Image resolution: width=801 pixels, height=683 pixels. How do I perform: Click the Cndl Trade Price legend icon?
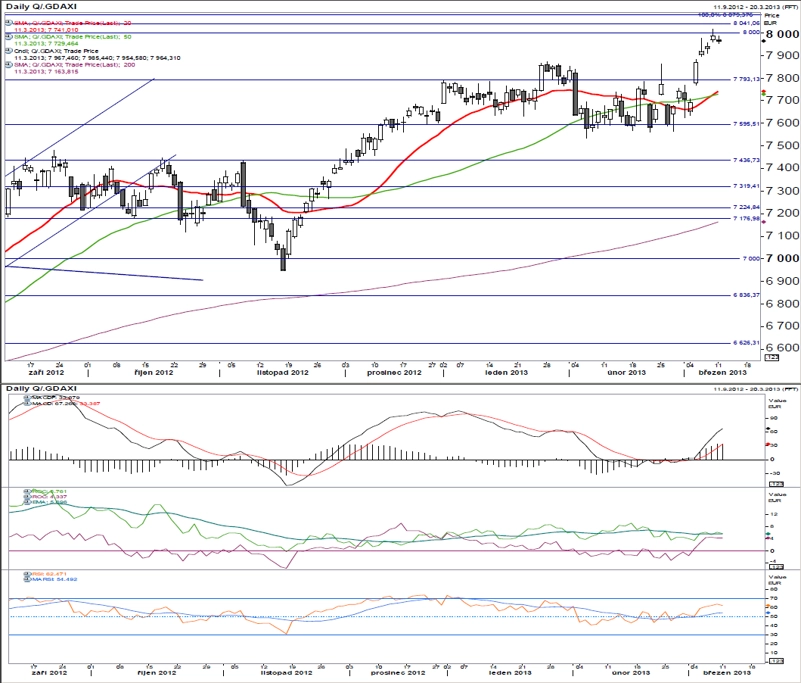9,51
